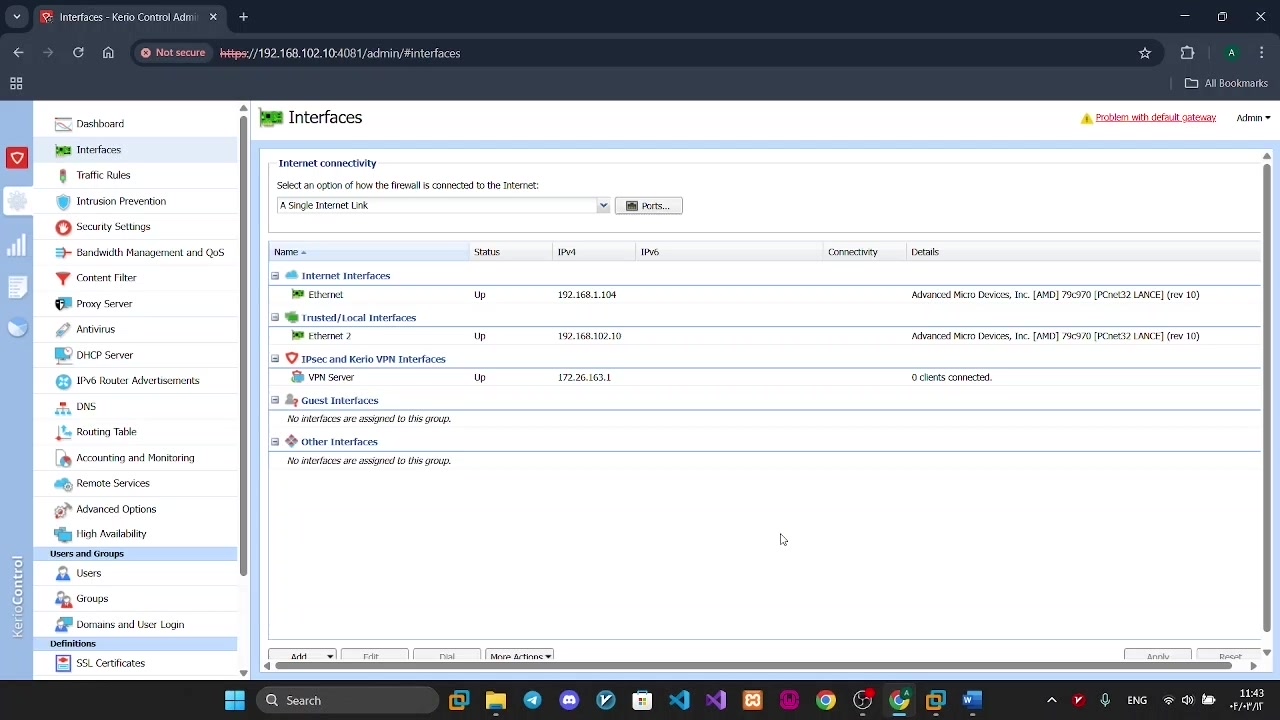Collapse the IPsec and Kerio VPN Interfaces group
The width and height of the screenshot is (1280, 720).
tap(275, 359)
